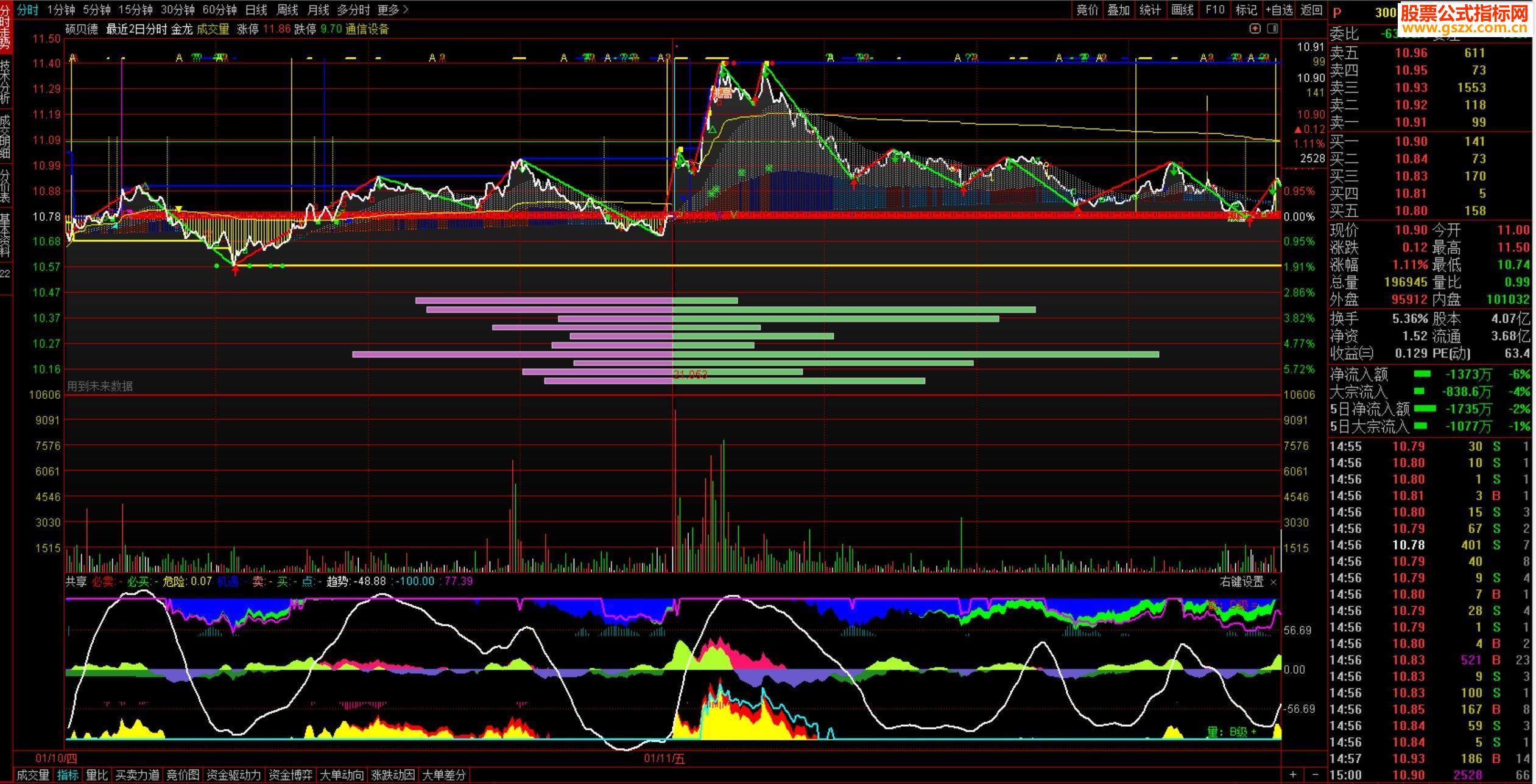Switch to 日线 daily chart
The height and width of the screenshot is (784, 1536).
click(x=256, y=10)
